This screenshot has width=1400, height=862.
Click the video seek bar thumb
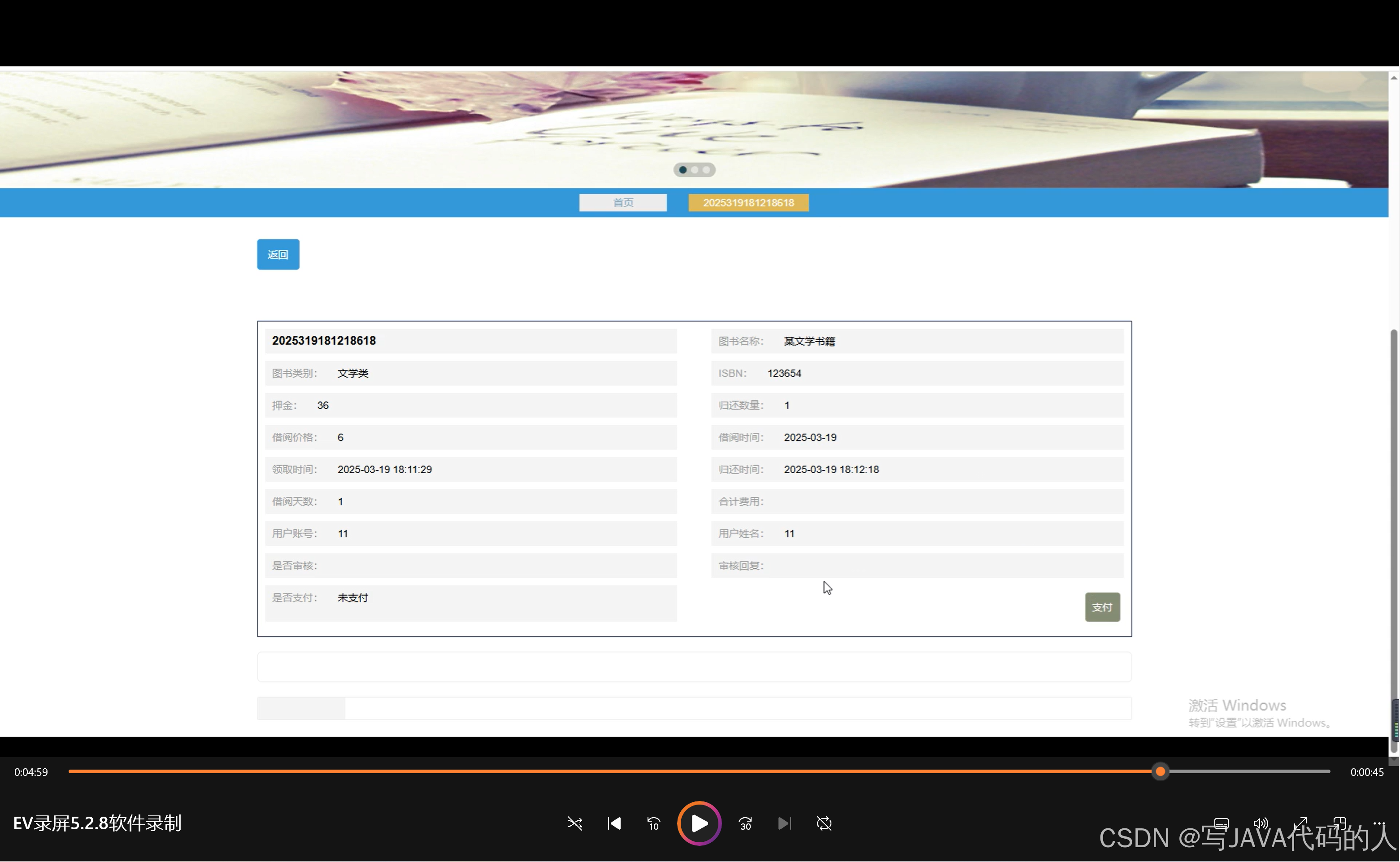1160,772
